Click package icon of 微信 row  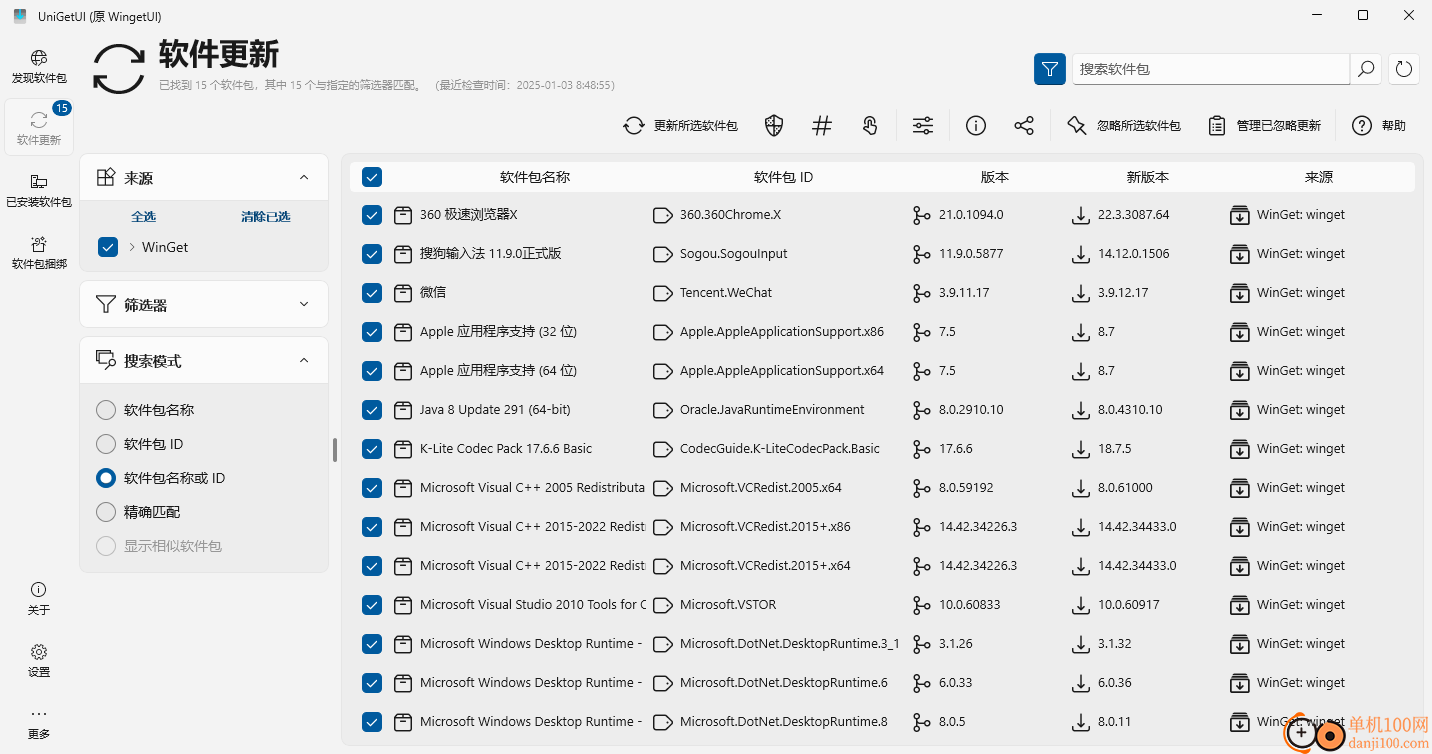coord(403,293)
